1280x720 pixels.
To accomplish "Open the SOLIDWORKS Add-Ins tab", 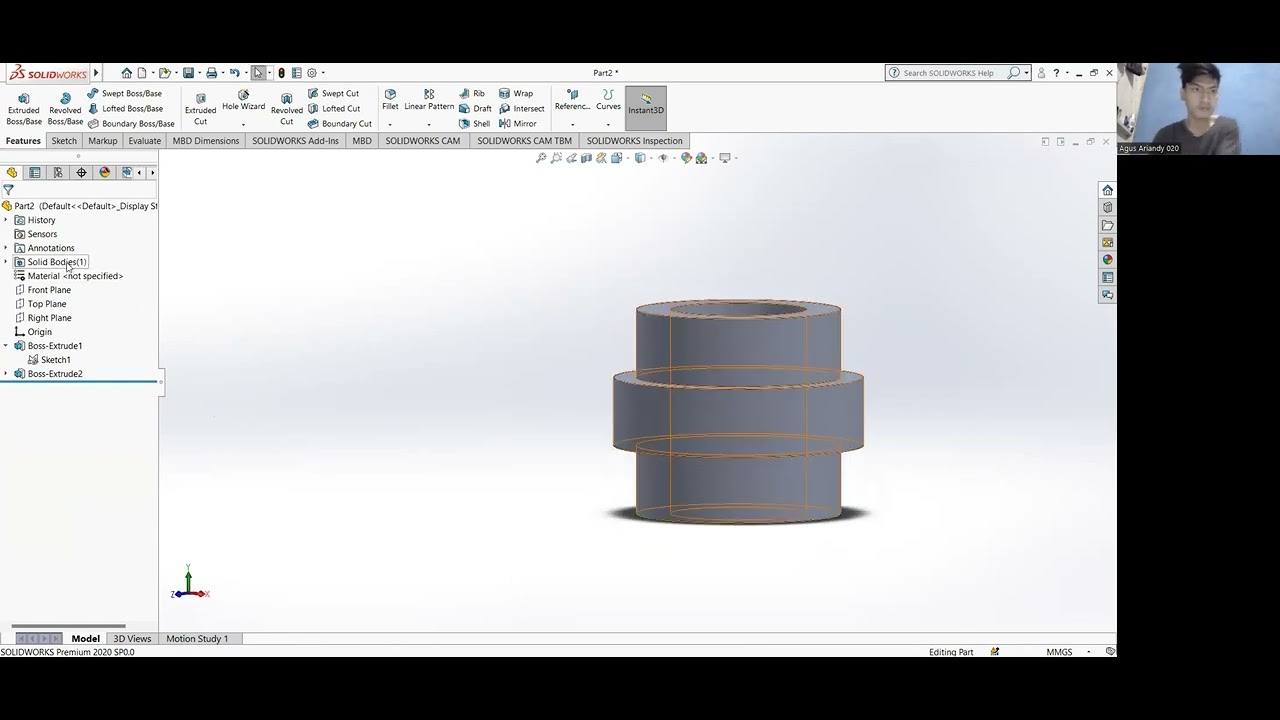I will (x=295, y=141).
